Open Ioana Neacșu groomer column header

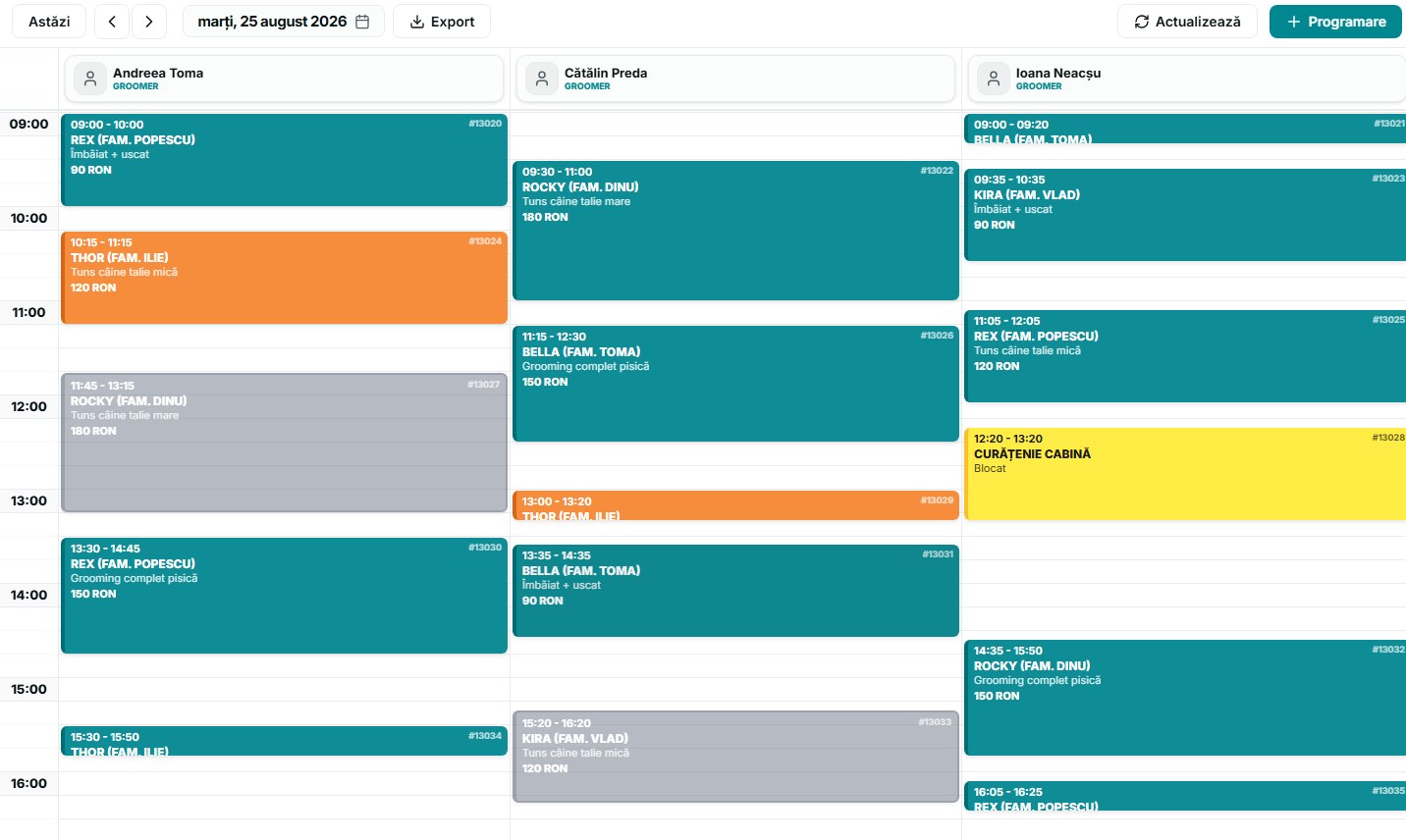(x=1187, y=79)
